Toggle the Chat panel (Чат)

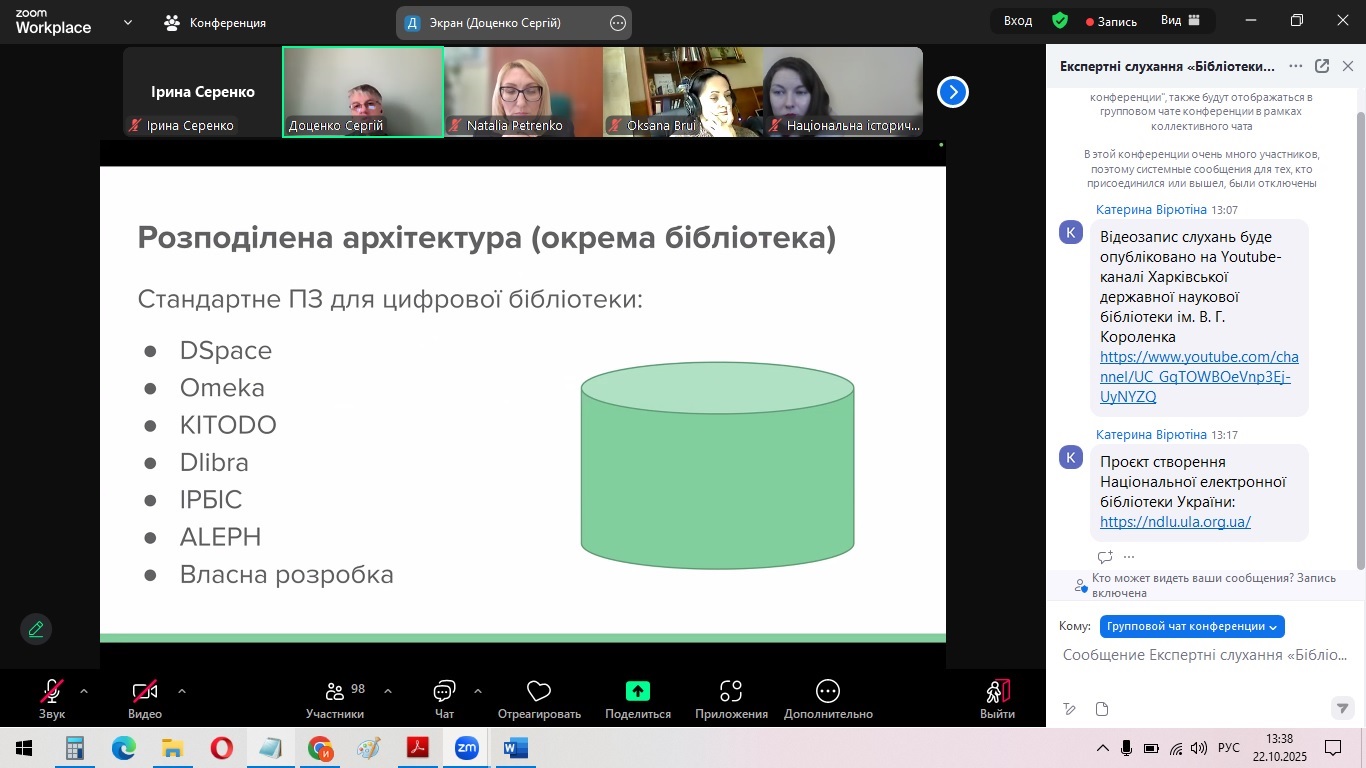(x=444, y=692)
